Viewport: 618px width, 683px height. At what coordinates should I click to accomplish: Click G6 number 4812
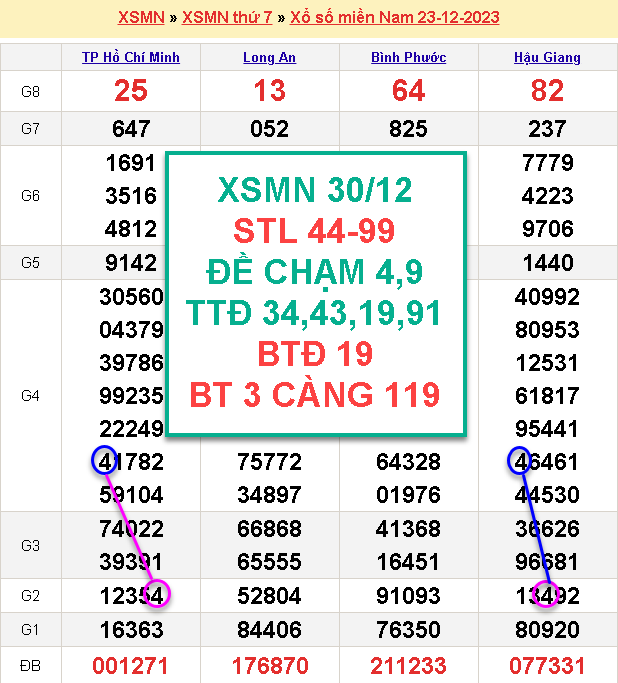(x=131, y=229)
